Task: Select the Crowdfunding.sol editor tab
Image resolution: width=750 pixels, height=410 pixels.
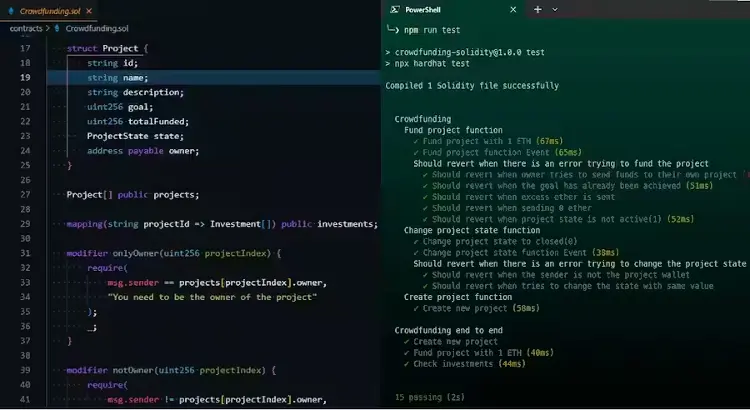Action: point(49,11)
